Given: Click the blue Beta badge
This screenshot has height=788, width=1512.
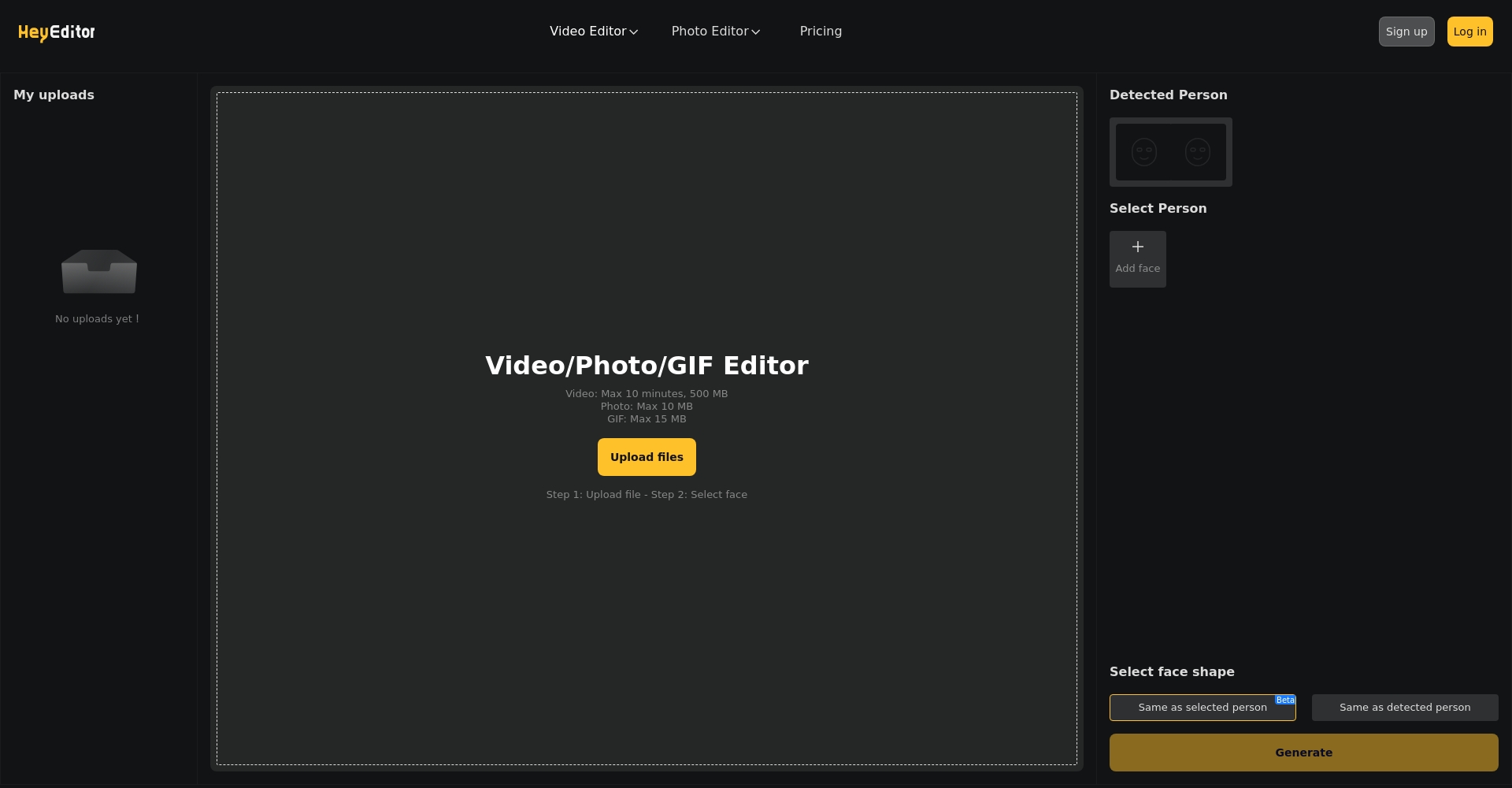Looking at the screenshot, I should coord(1284,700).
